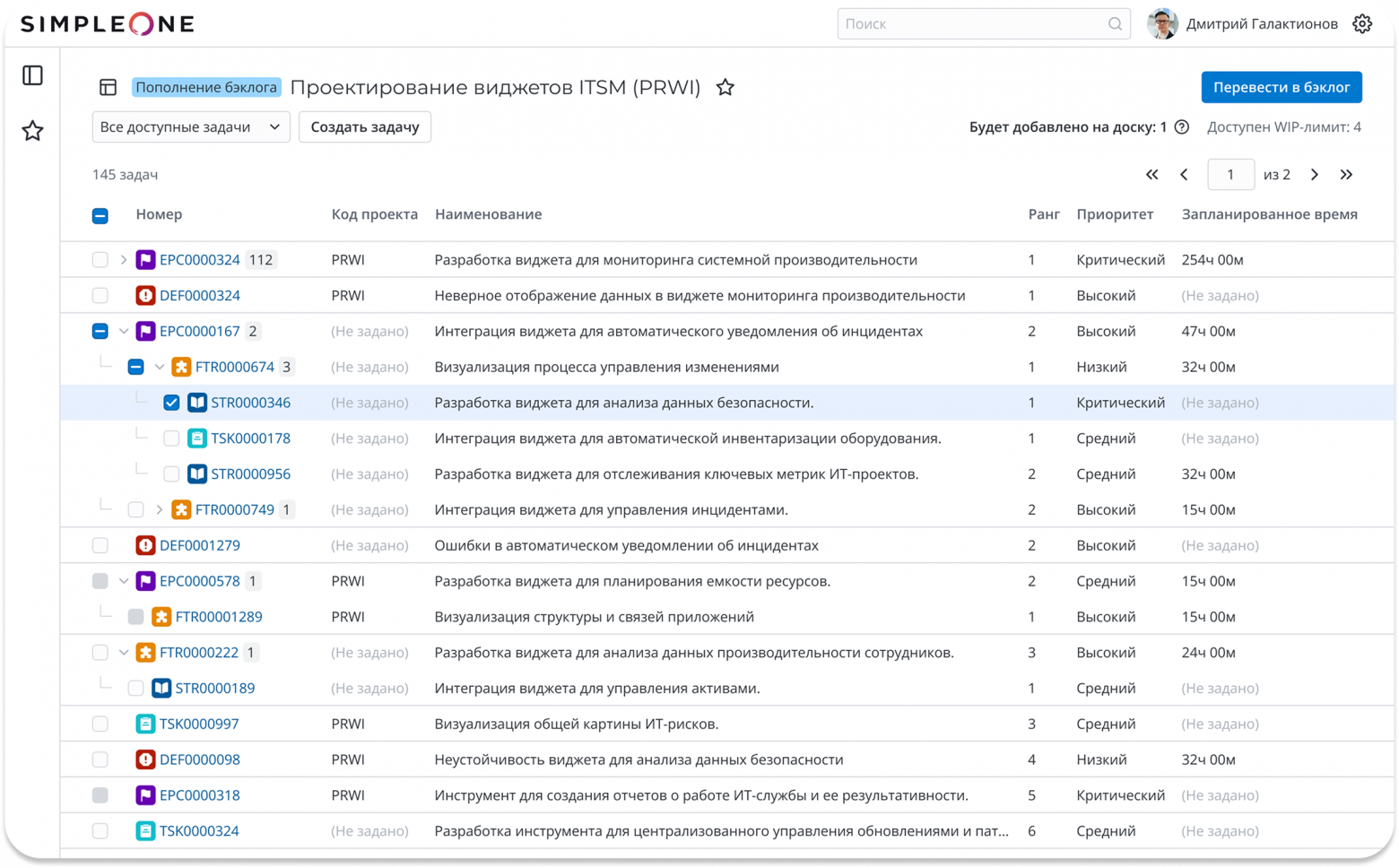
Task: Click the epic flag icon of EPC0000324
Action: point(146,259)
